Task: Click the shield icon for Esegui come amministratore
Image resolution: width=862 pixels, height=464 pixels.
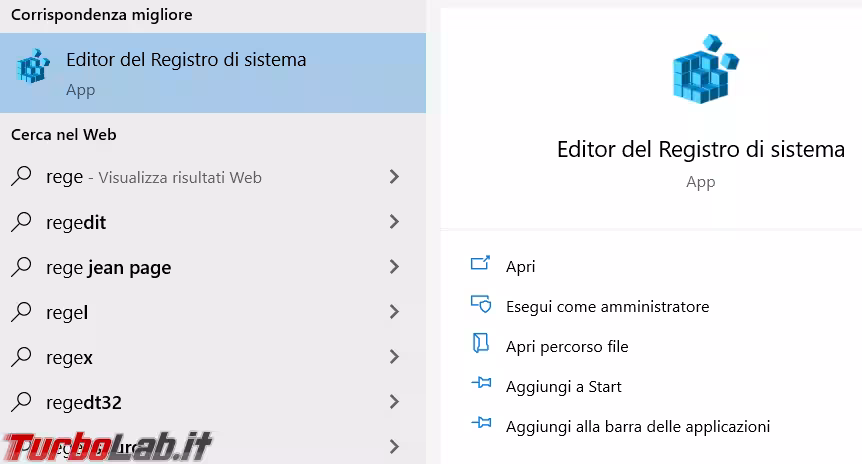Action: pyautogui.click(x=480, y=304)
